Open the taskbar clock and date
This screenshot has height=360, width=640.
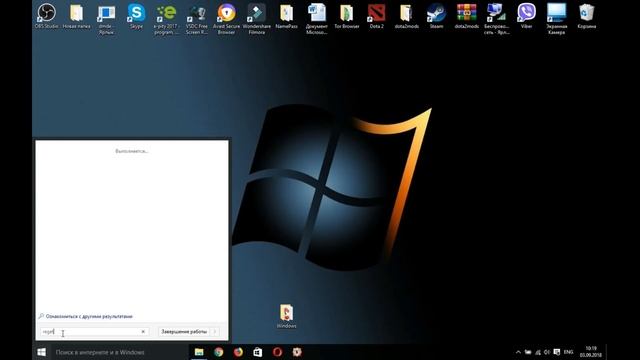(591, 352)
